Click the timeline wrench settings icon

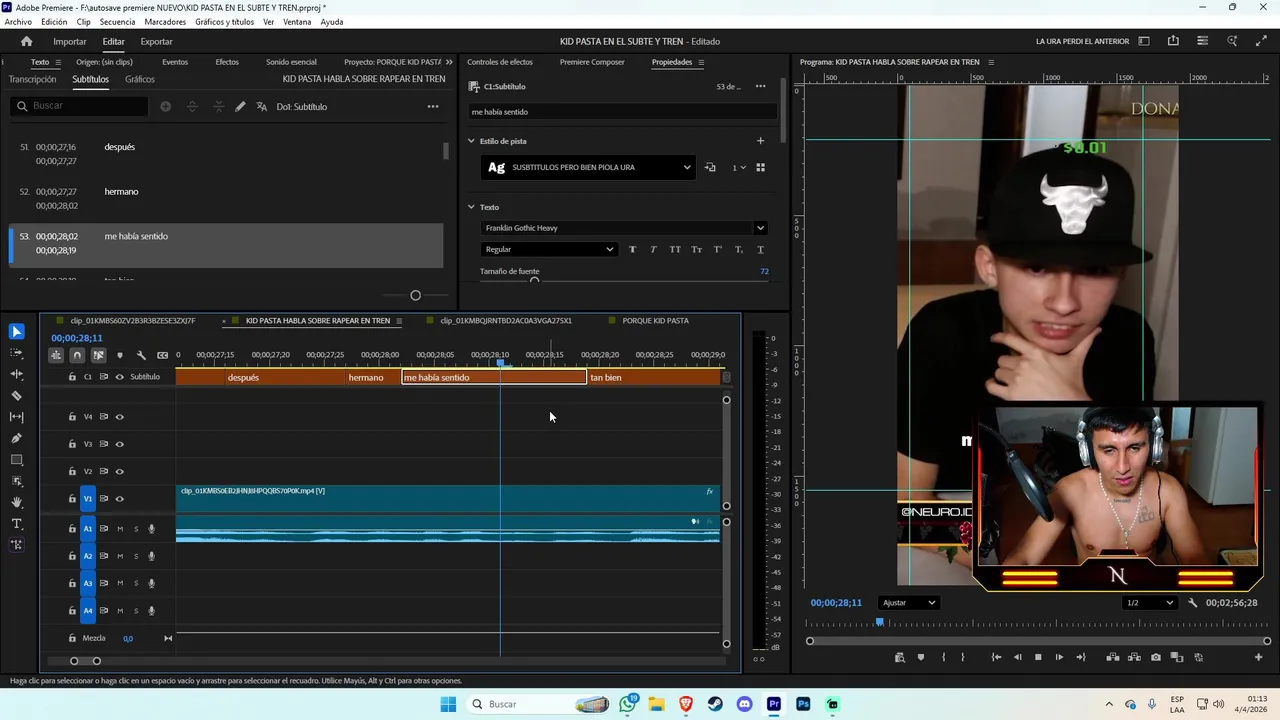[x=141, y=355]
